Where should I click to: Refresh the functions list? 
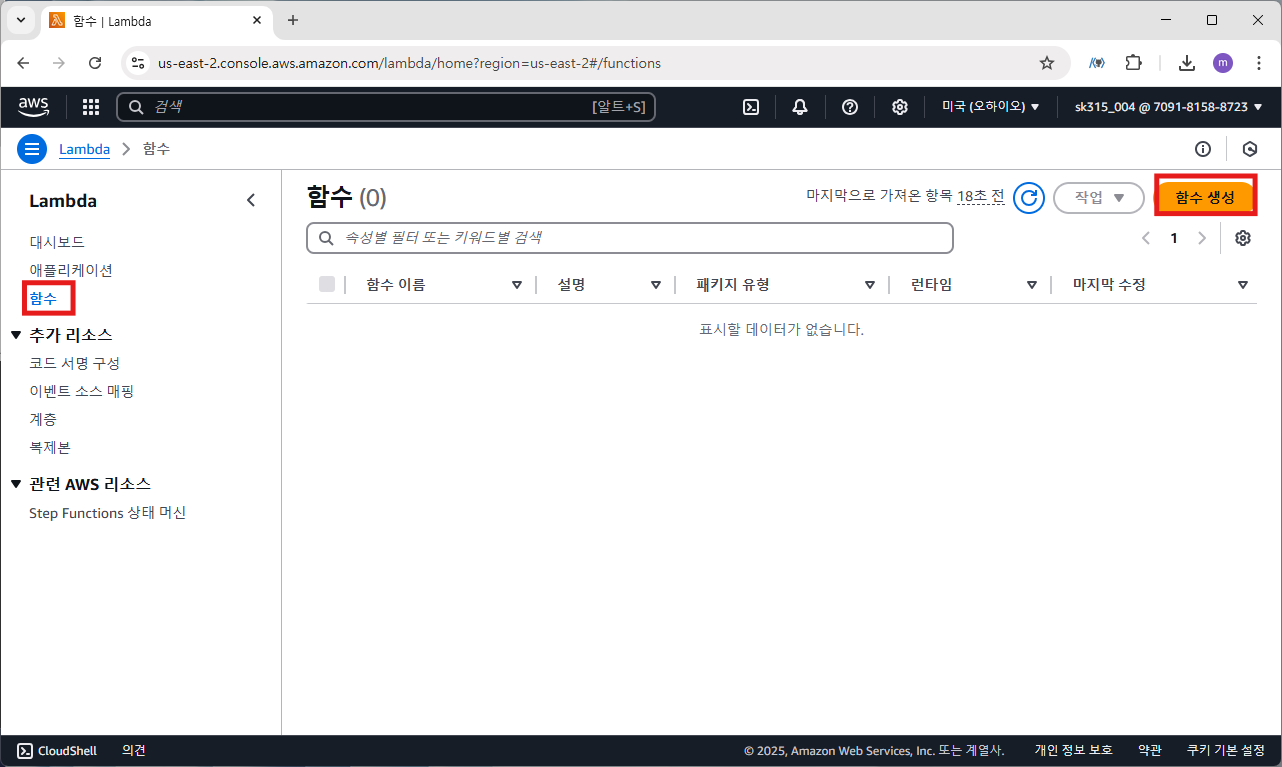click(1029, 198)
